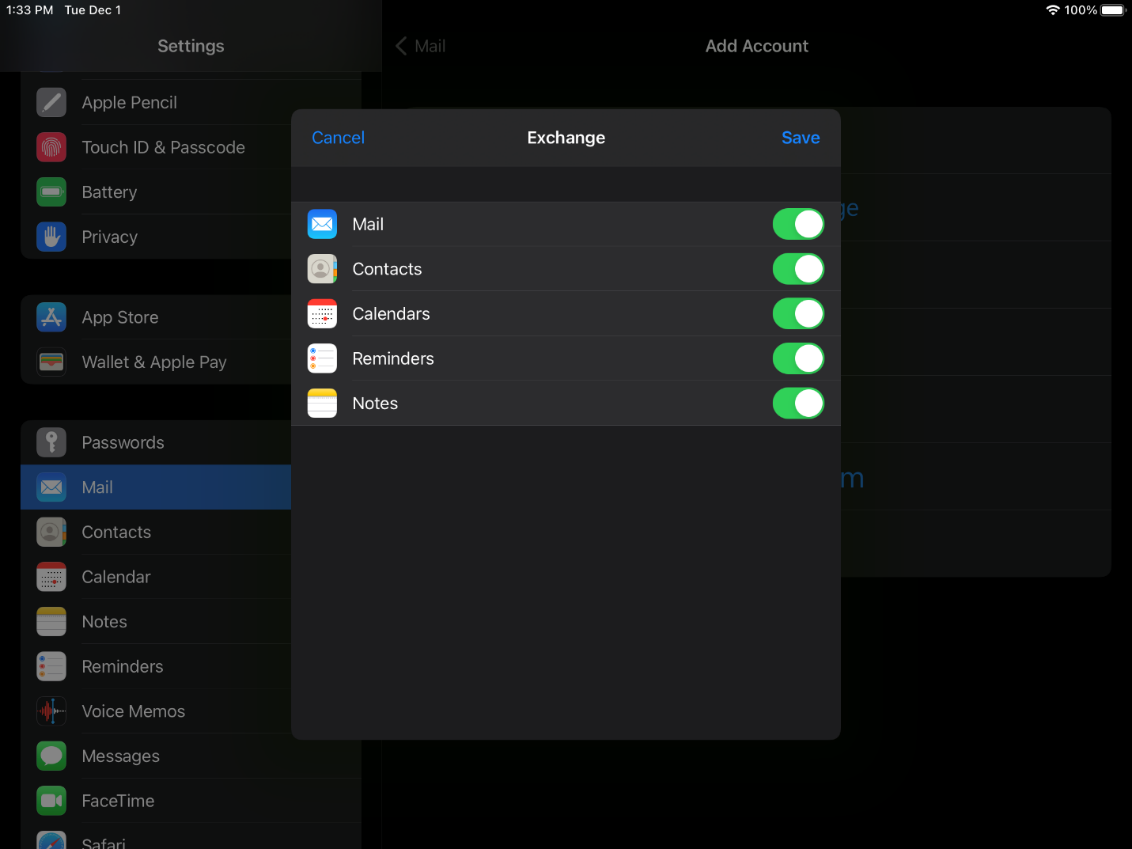1132x849 pixels.
Task: Select Voice Memos in settings list
Action: click(x=156, y=711)
